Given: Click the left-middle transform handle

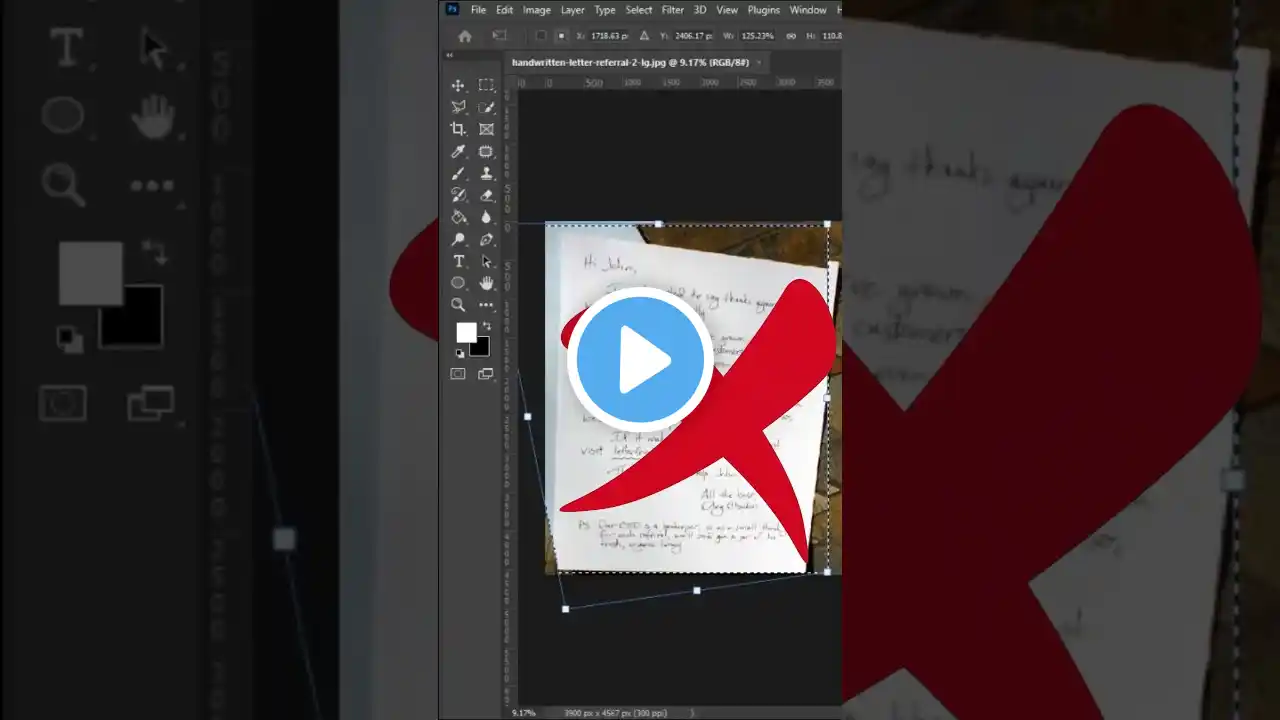Looking at the screenshot, I should [x=528, y=416].
